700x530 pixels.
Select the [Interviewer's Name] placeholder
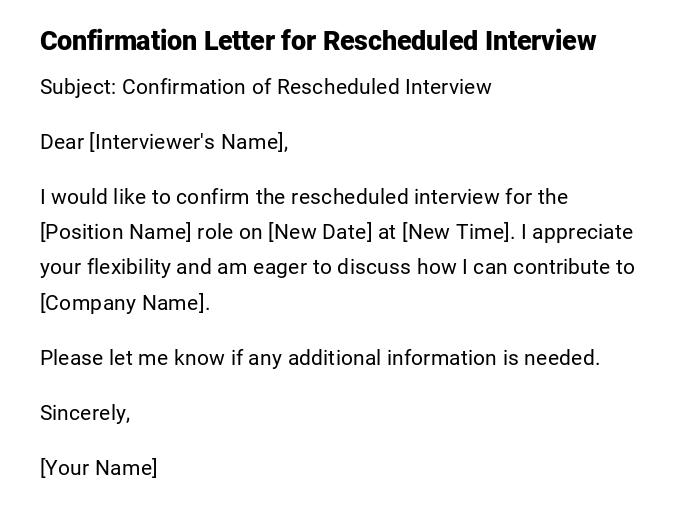(188, 142)
